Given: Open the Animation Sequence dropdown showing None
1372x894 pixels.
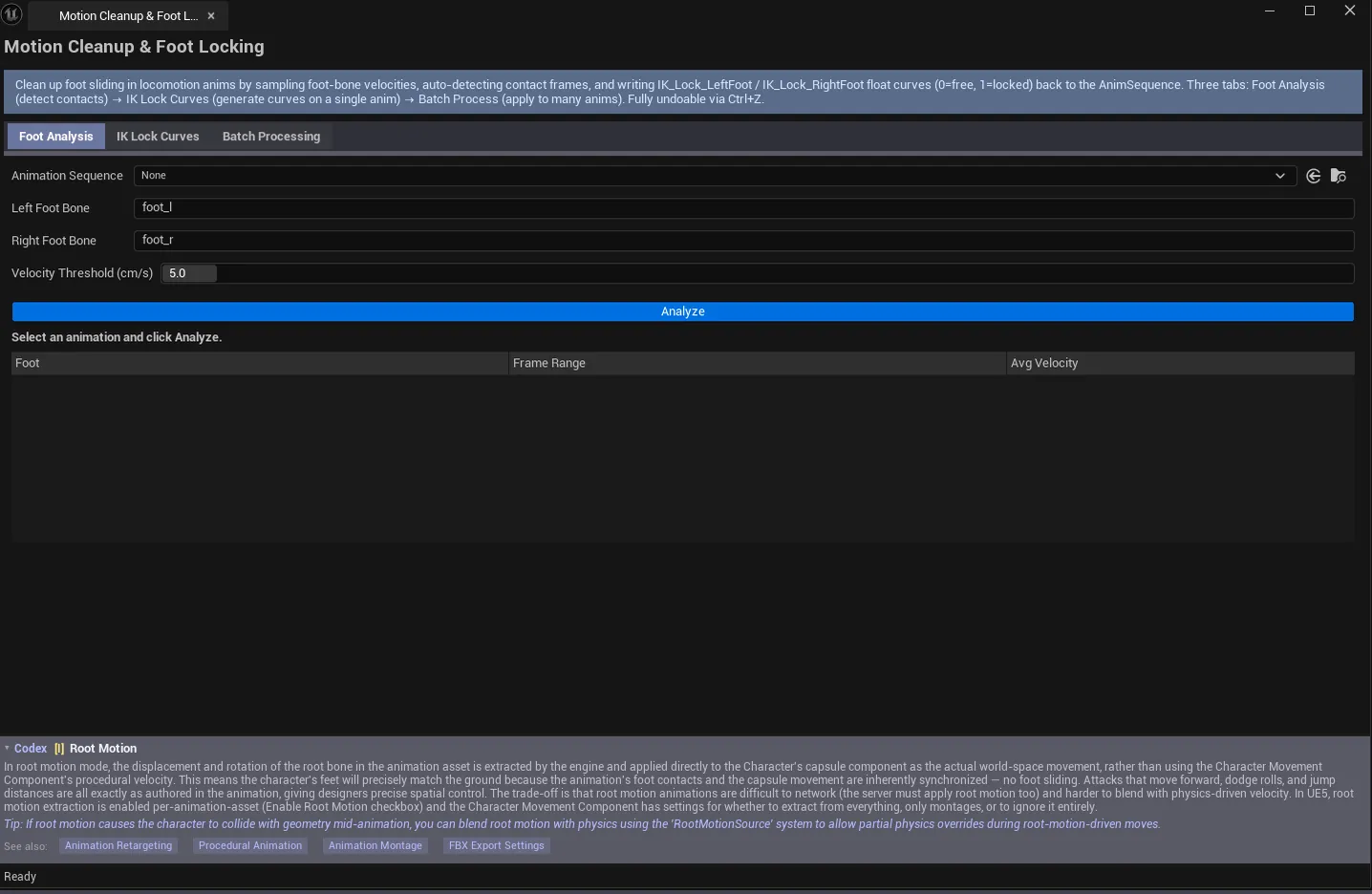Looking at the screenshot, I should 715,176.
